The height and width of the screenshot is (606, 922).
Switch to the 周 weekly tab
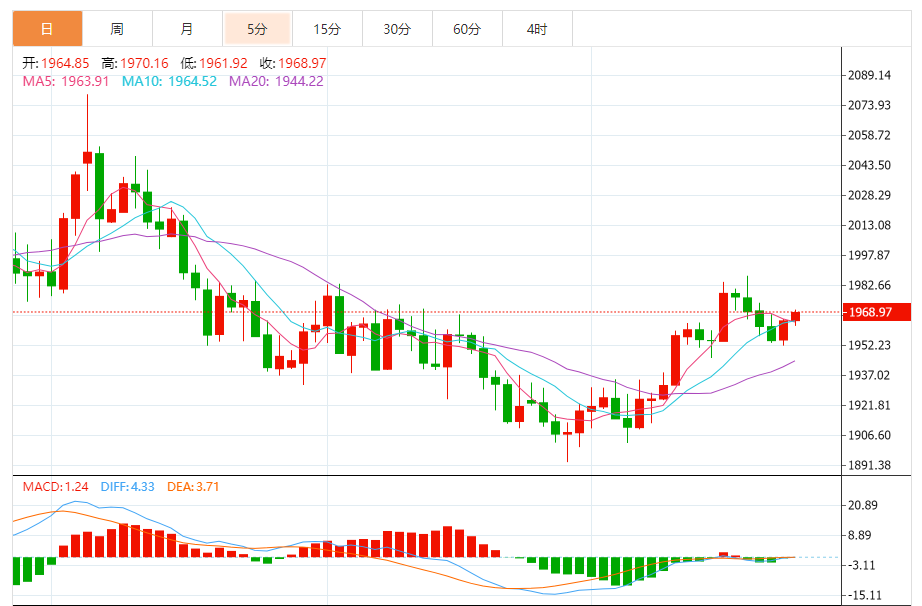pos(117,29)
